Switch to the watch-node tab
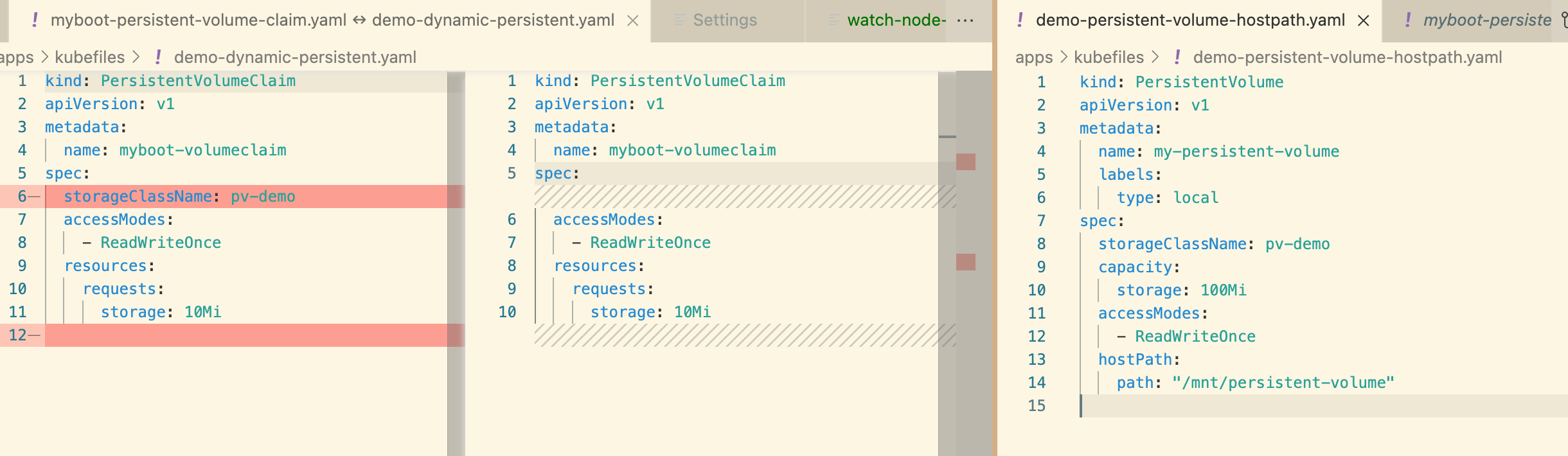The height and width of the screenshot is (456, 1568). tap(896, 21)
